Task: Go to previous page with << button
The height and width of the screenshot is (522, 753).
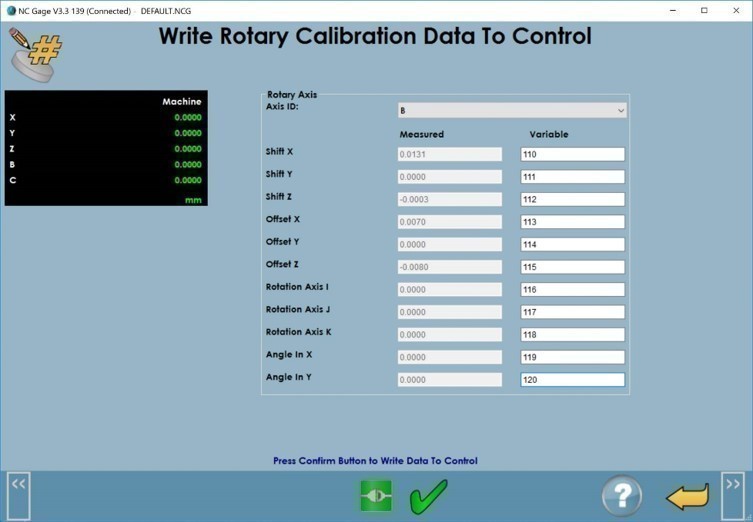Action: pyautogui.click(x=19, y=496)
